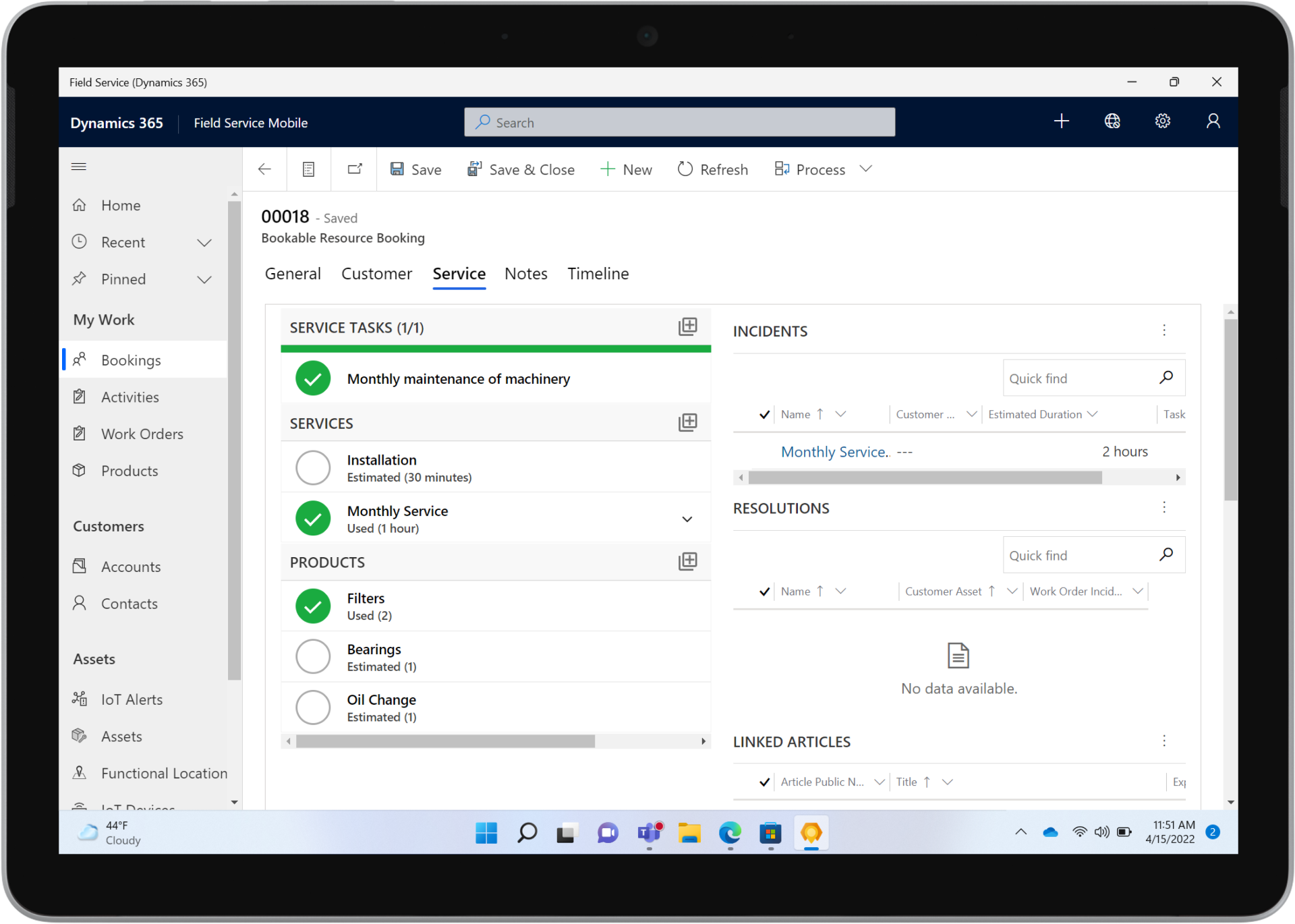Open the site map hamburger menu
The image size is (1295, 924).
pyautogui.click(x=79, y=166)
